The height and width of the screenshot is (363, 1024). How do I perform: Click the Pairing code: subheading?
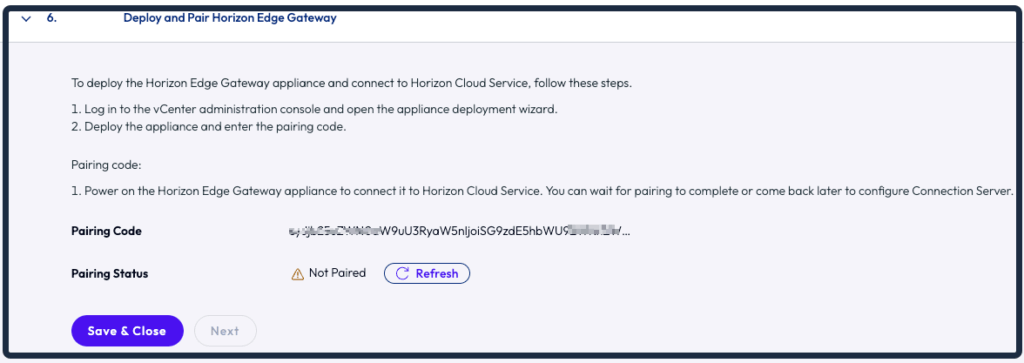coord(106,165)
